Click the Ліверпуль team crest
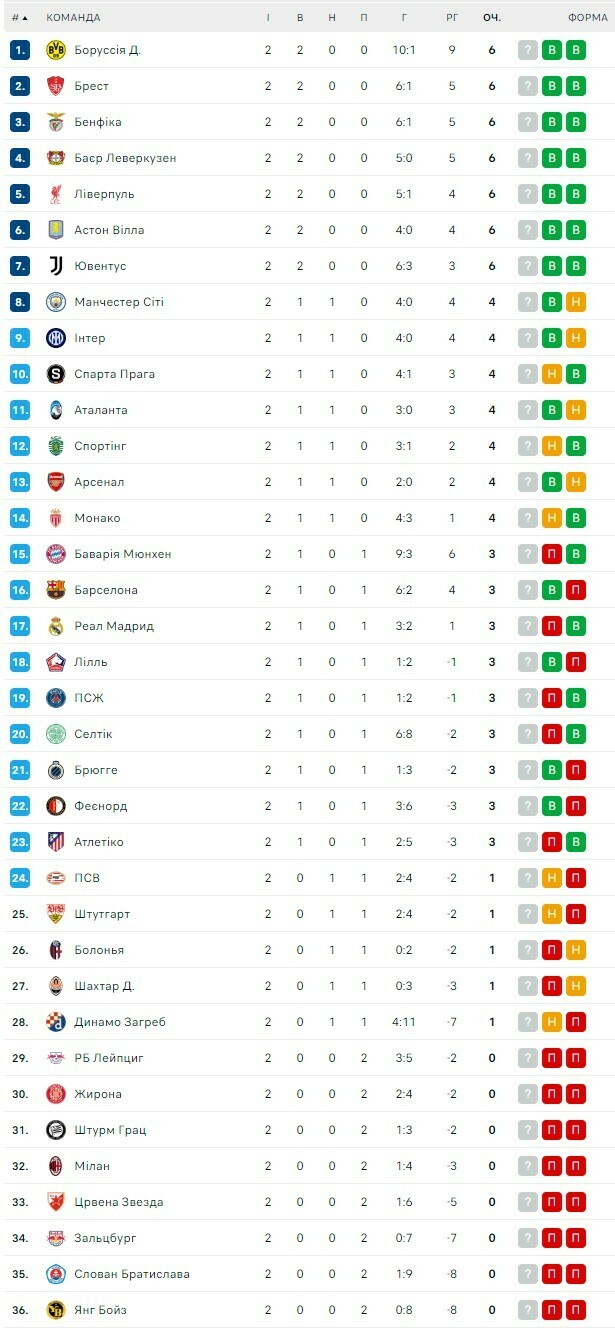Viewport: 615px width, 1328px height. pyautogui.click(x=55, y=194)
